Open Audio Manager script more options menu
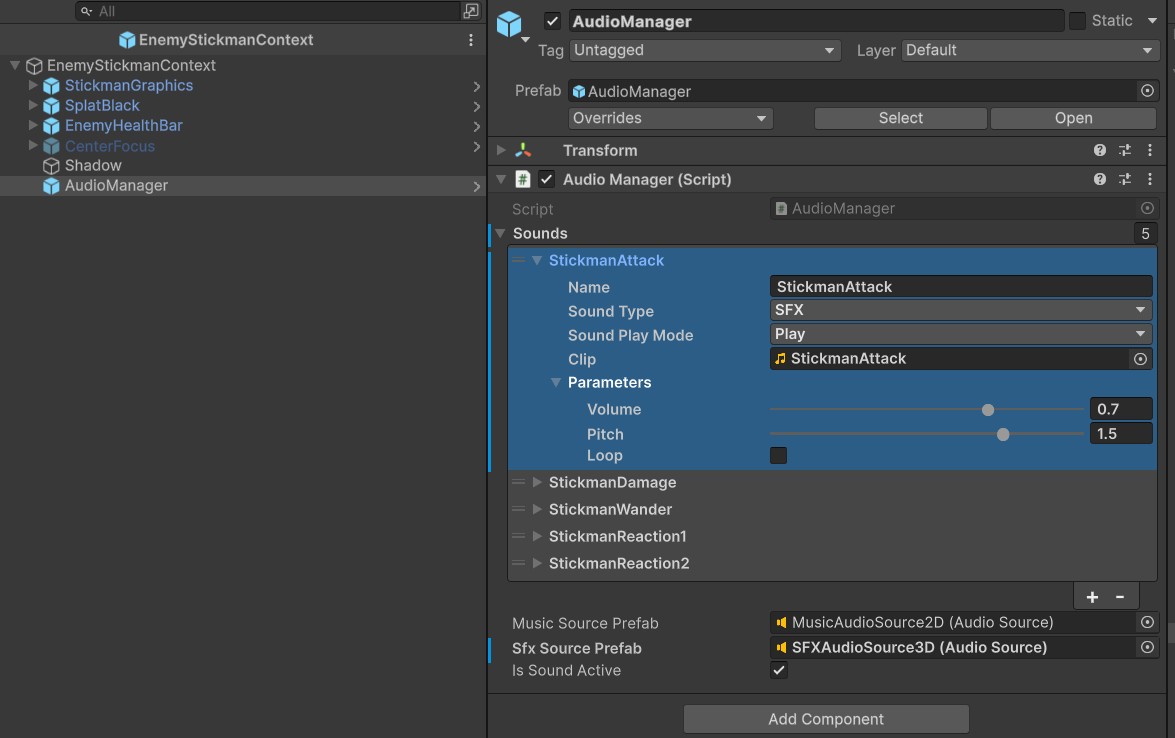 [x=1150, y=180]
